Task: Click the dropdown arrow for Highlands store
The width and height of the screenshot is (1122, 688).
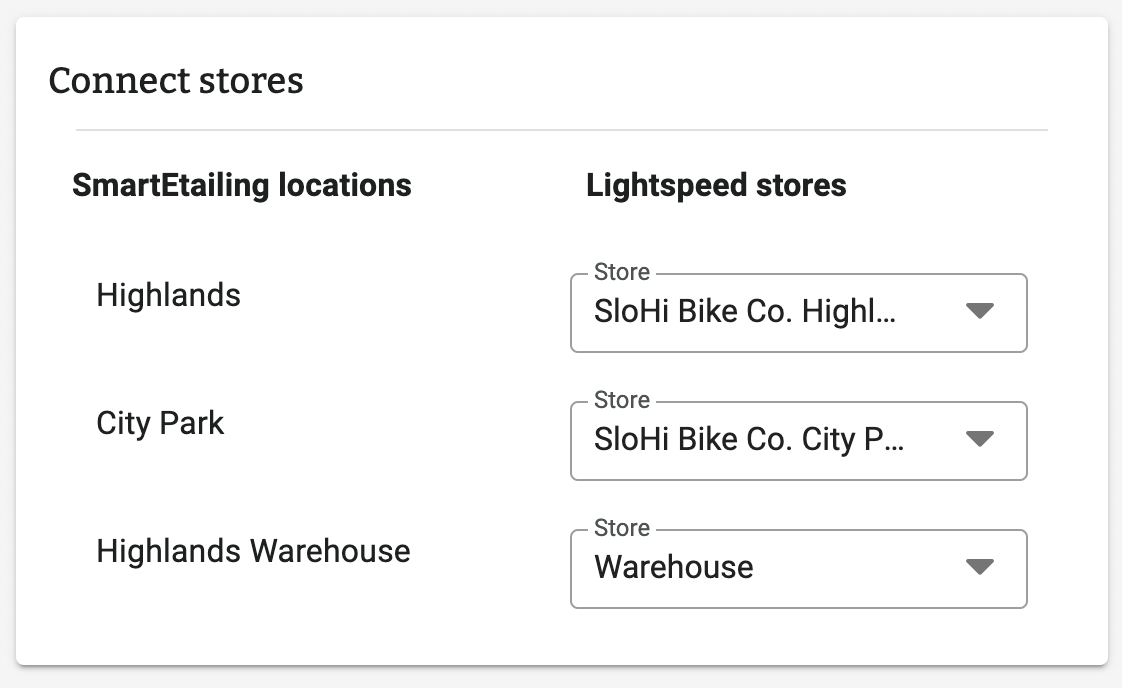Action: (x=979, y=311)
